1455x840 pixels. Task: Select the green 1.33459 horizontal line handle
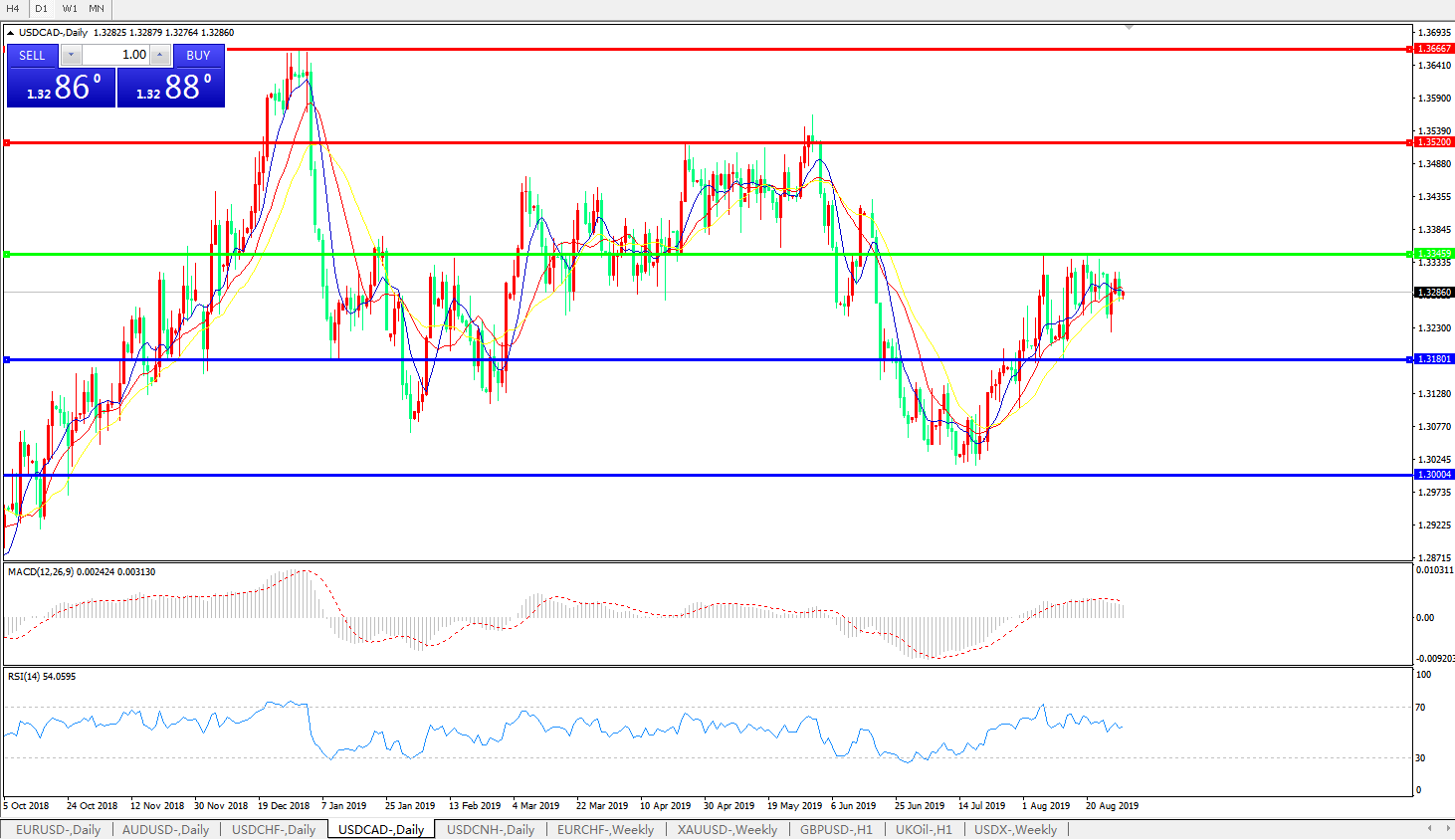click(7, 255)
